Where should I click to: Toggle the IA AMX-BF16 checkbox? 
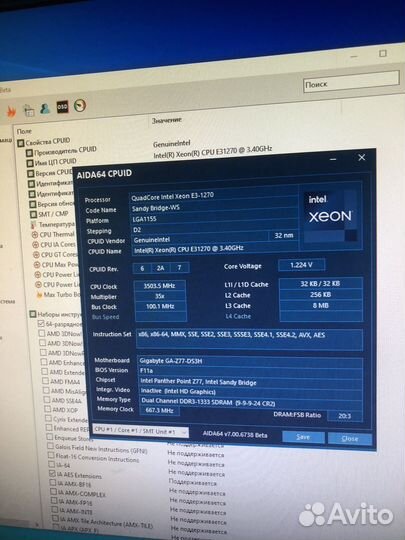coord(53,483)
